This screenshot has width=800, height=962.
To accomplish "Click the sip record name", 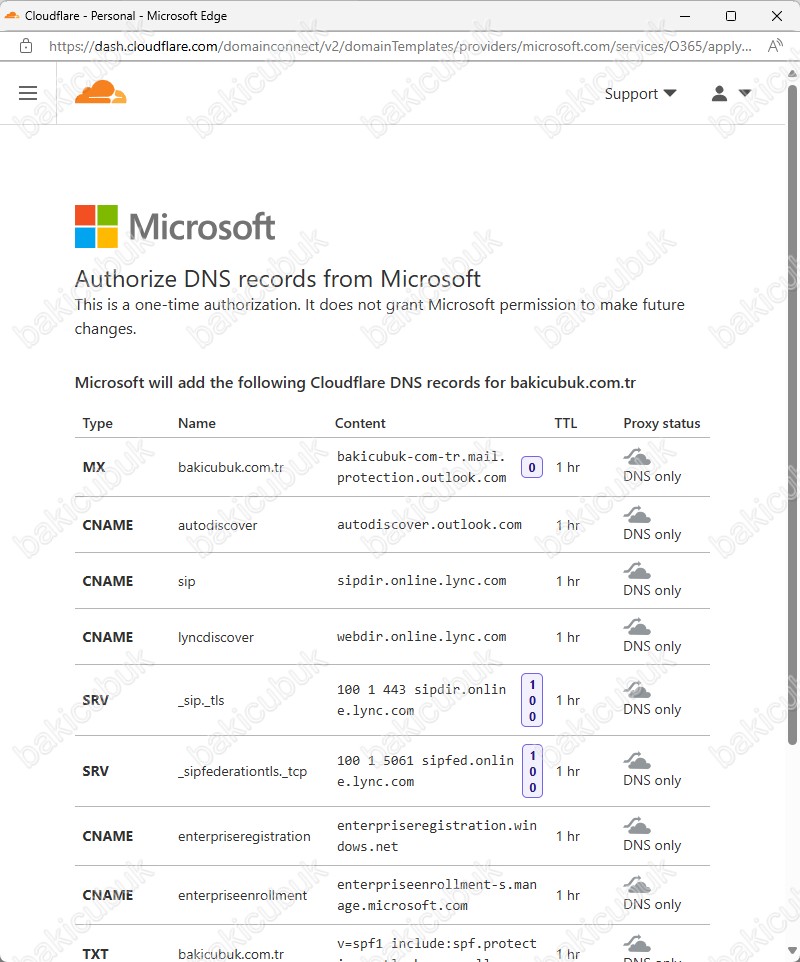I will click(187, 582).
